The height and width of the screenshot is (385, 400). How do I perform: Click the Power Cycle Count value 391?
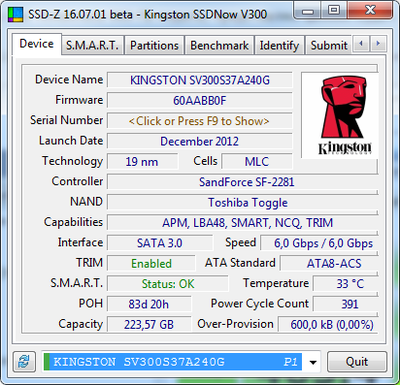[346, 304]
